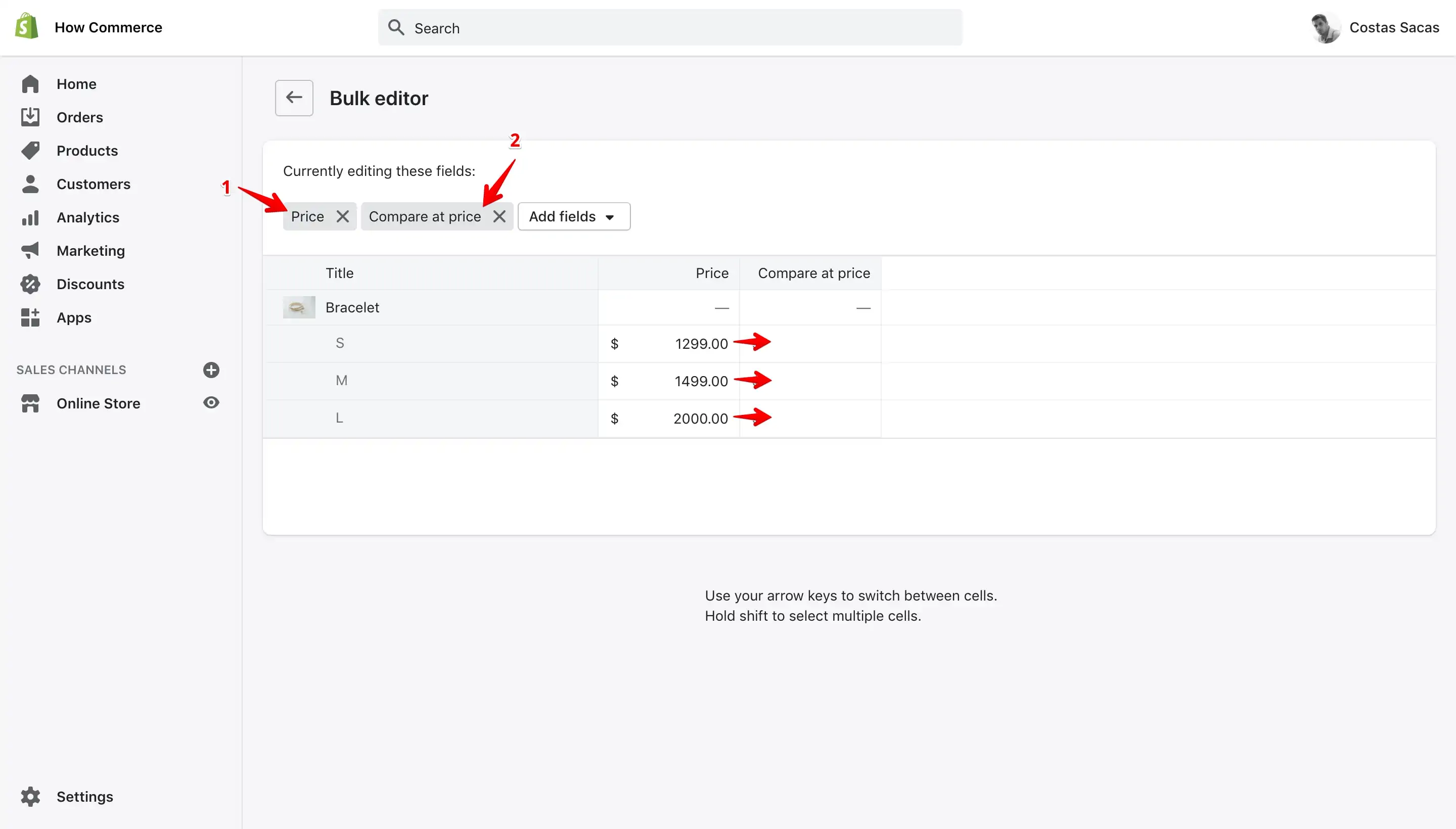Click the Bracelet product thumbnail
This screenshot has height=829, width=1456.
coord(299,307)
